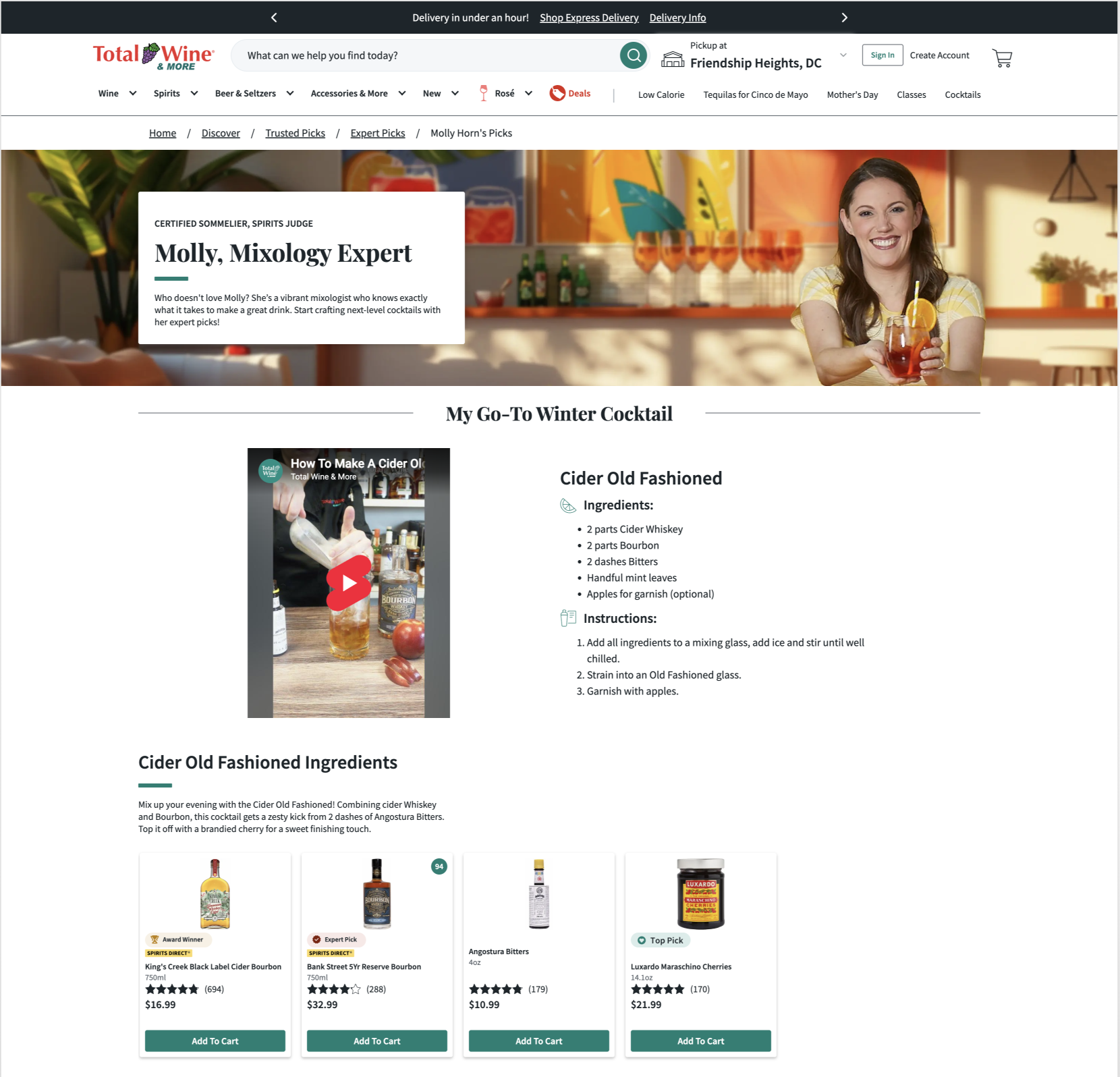The height and width of the screenshot is (1077, 1120).
Task: Click the $32.99 price
Action: click(x=323, y=1004)
